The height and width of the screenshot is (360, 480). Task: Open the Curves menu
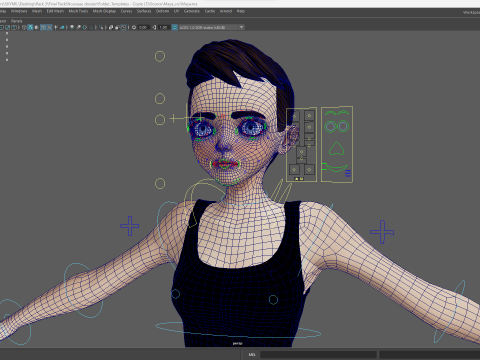tap(126, 11)
